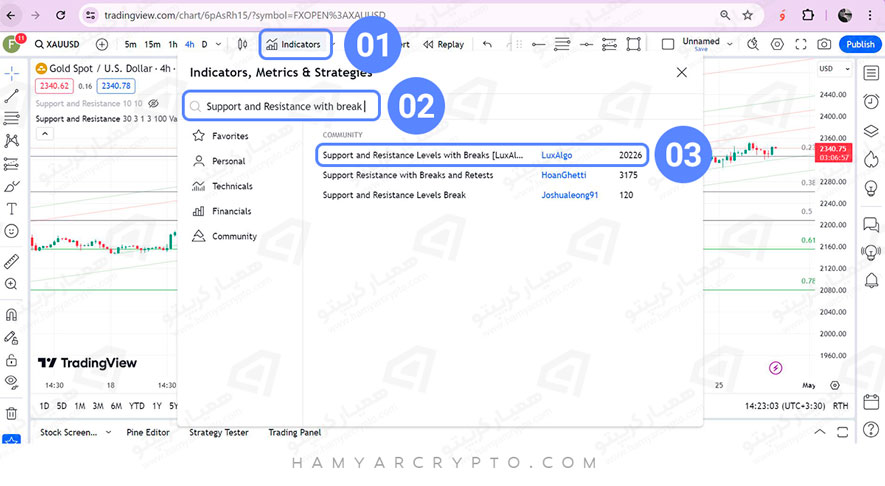
Task: Click the XAUUSD symbol search
Action: [57, 44]
